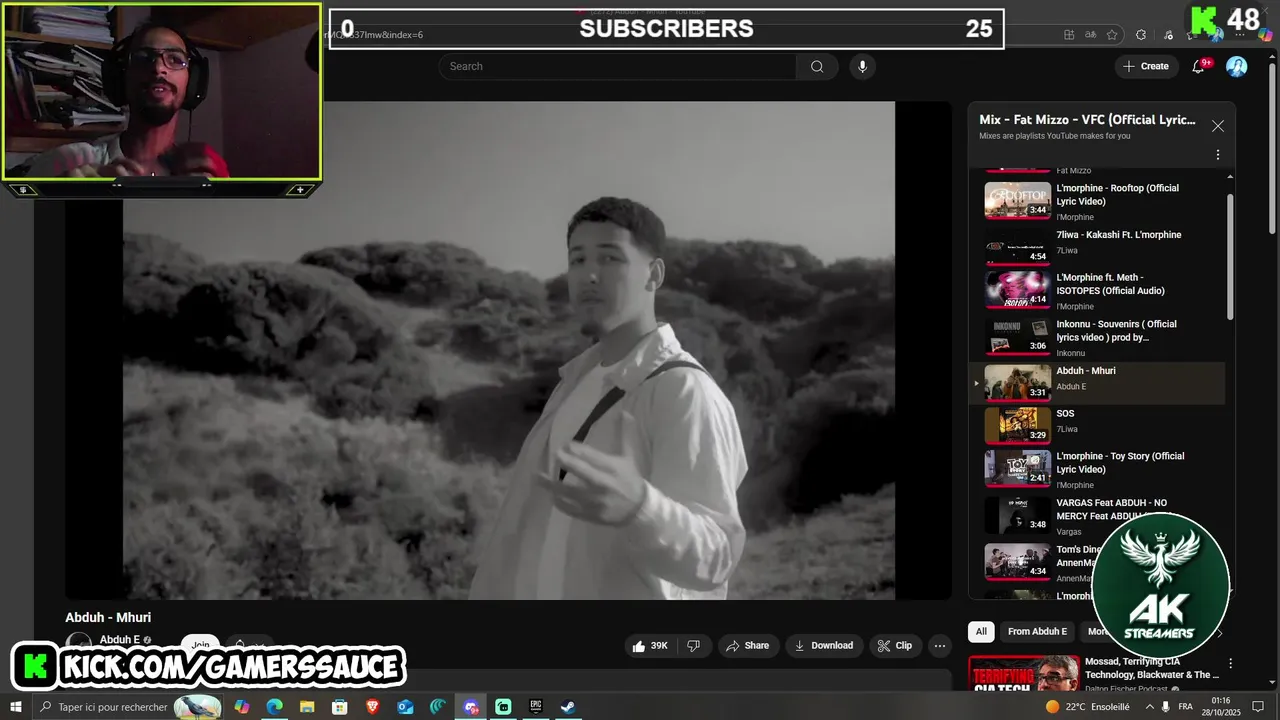Open the Mix playlist options menu

click(1217, 155)
